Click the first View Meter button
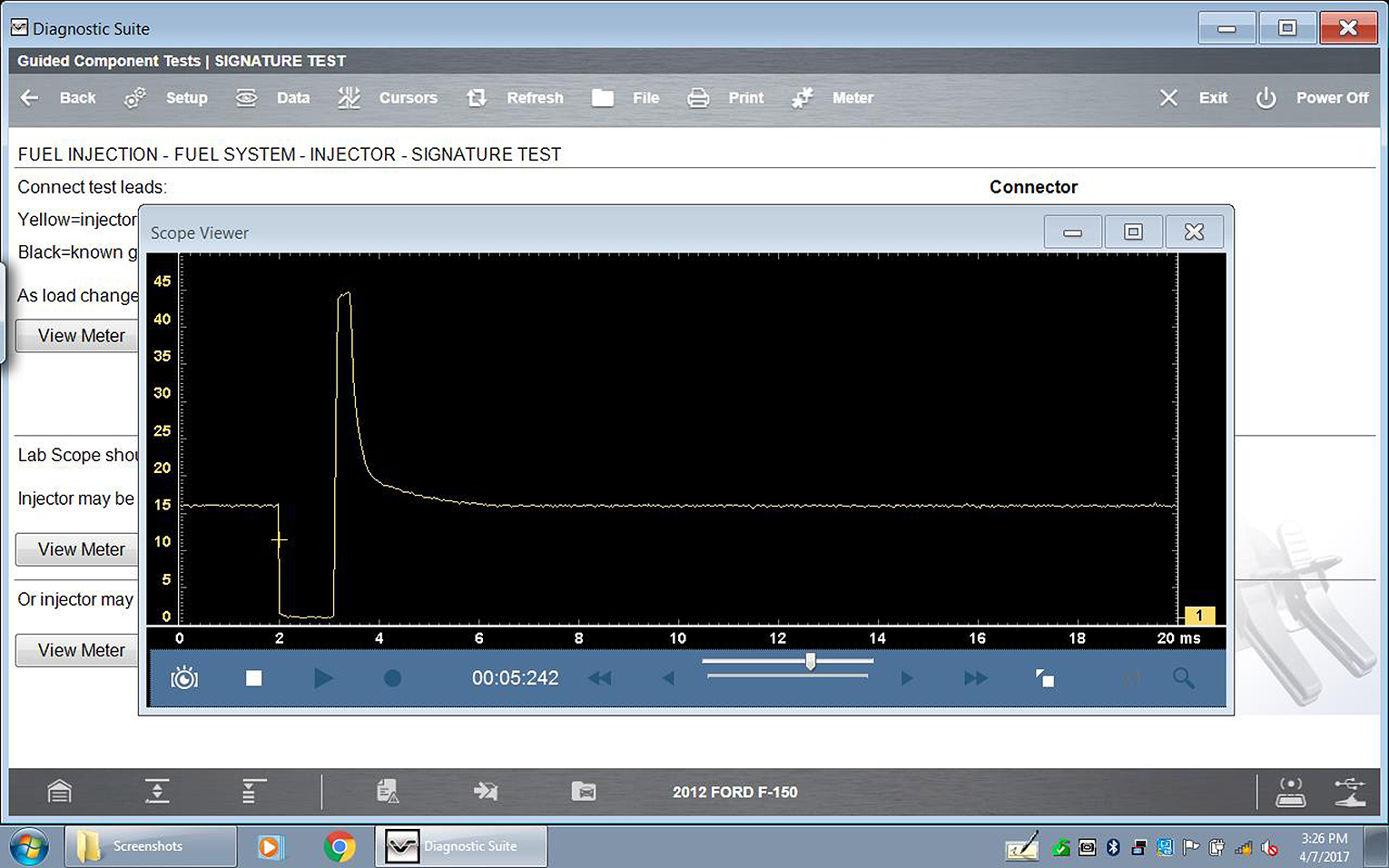The height and width of the screenshot is (868, 1389). click(x=81, y=336)
